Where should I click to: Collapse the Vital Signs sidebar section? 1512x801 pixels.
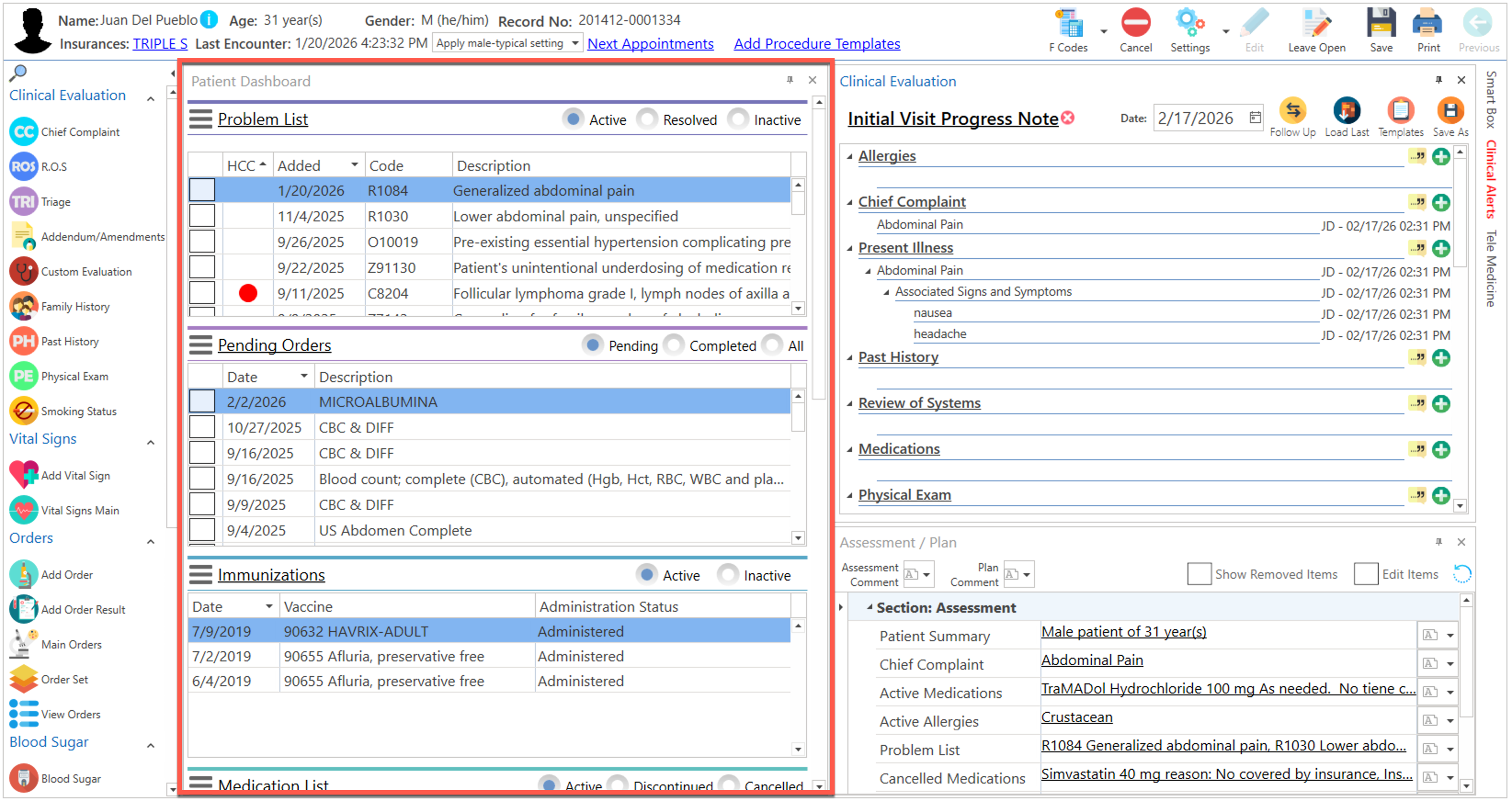click(x=151, y=442)
